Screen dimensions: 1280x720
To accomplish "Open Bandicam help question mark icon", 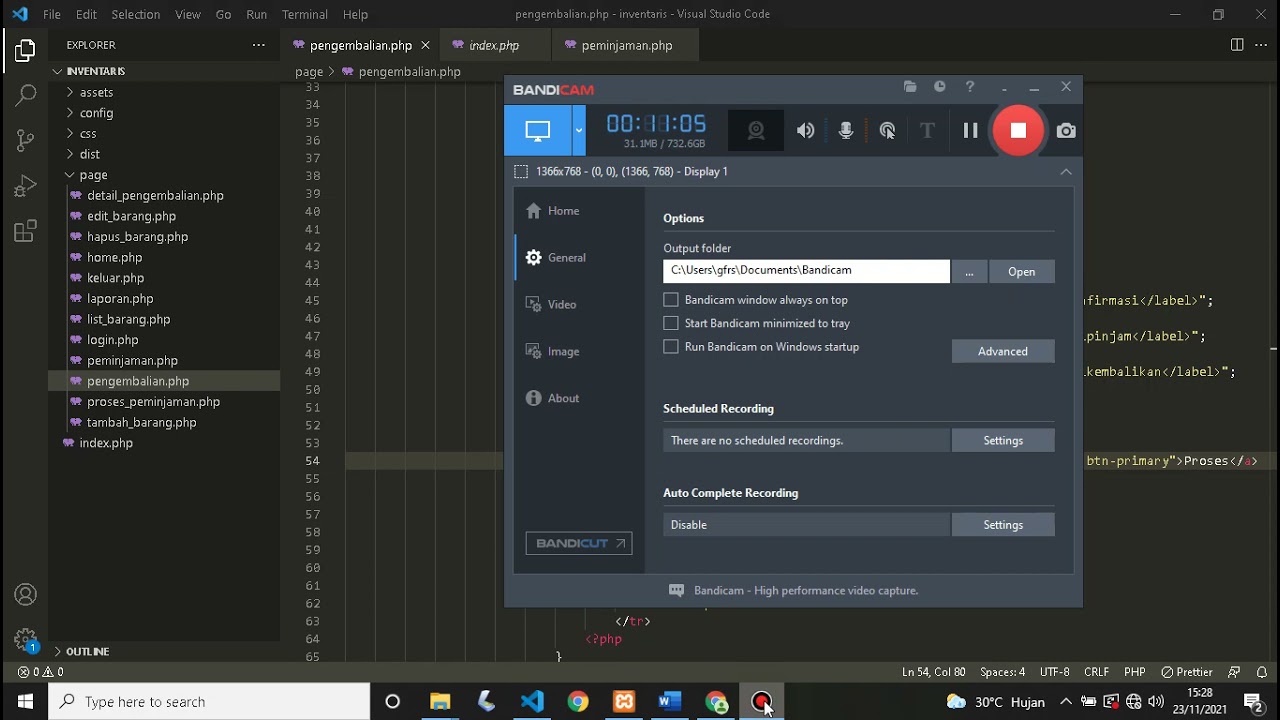I will coord(969,87).
